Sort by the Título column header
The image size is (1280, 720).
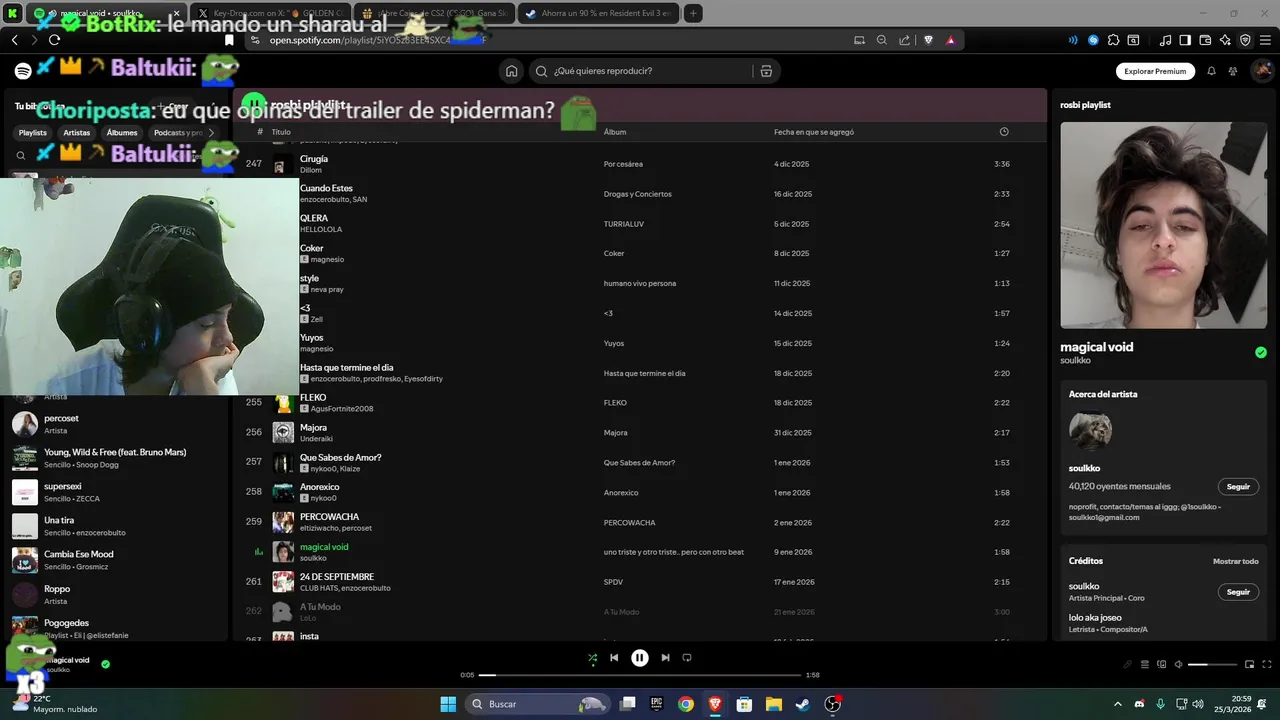(281, 132)
